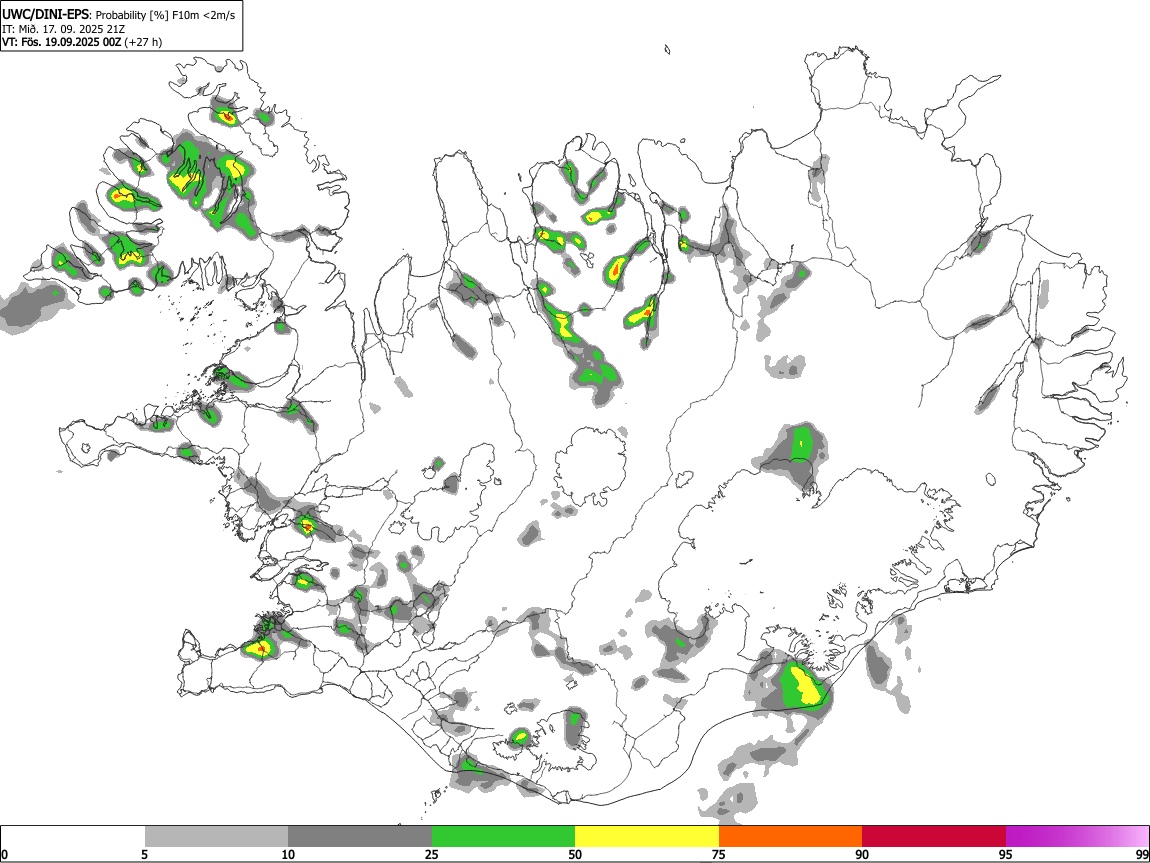Click the 'VT: Fös. 19.09.2025 00Z' valid time
Screen dimensions: 1150x863
(62, 42)
